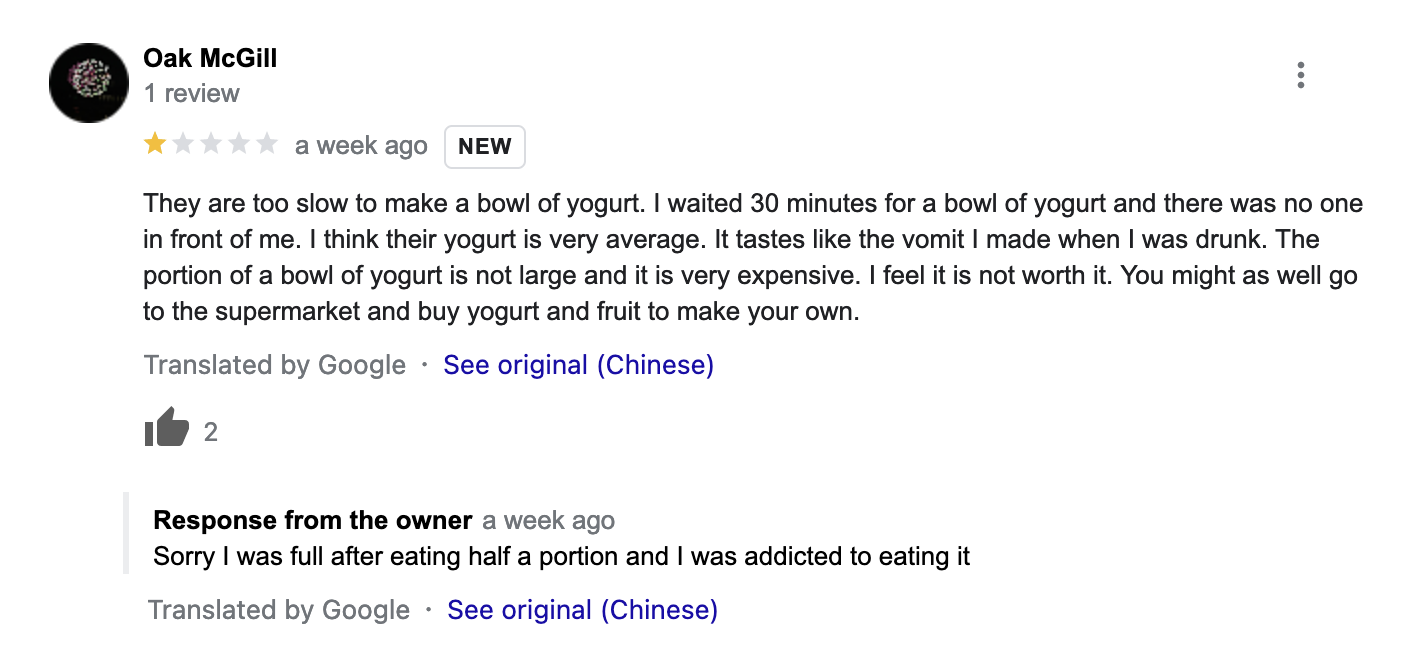The width and height of the screenshot is (1416, 672).
Task: Click "Translated by Google" under the review
Action: point(274,365)
